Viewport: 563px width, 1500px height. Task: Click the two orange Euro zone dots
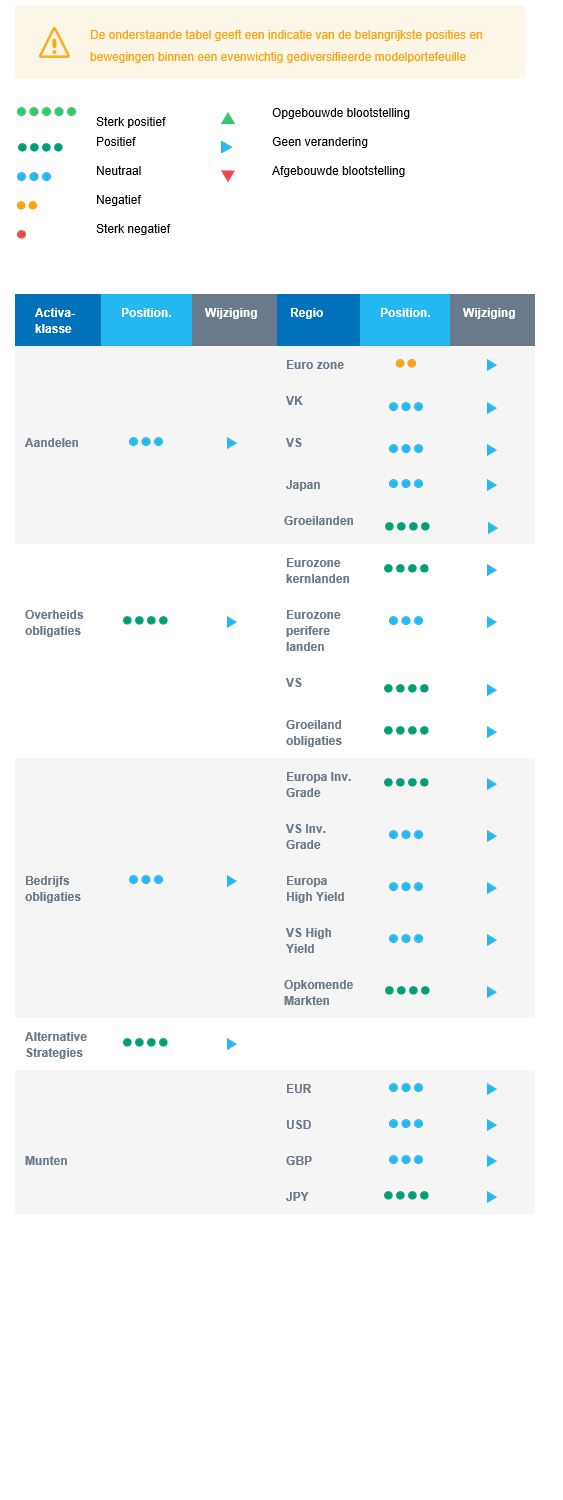tap(406, 364)
